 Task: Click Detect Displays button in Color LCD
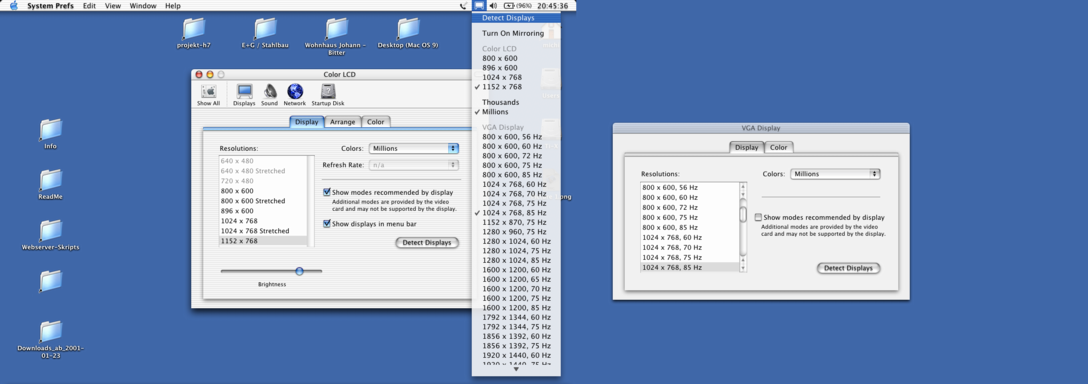[x=427, y=242]
